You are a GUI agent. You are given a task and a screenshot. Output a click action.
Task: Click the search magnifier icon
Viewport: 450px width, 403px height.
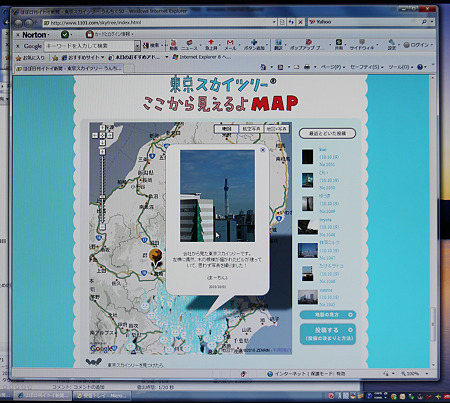click(x=424, y=22)
